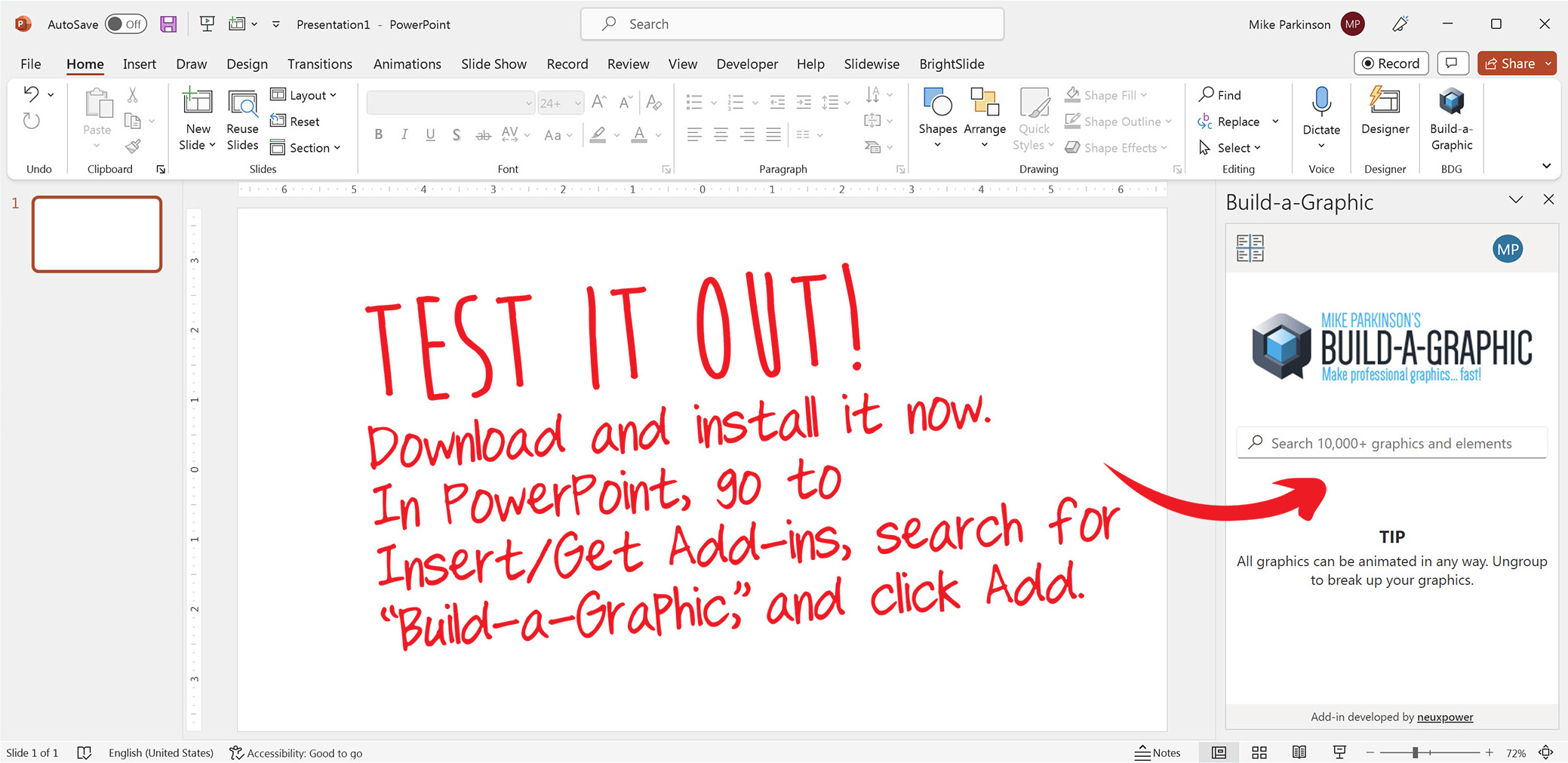Click the Record button at top right

(1391, 63)
